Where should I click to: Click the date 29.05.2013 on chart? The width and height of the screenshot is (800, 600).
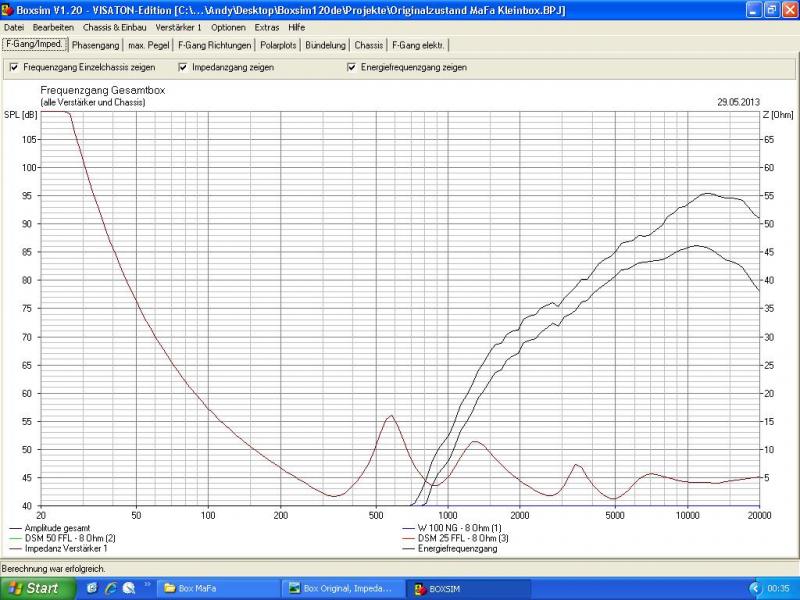(x=738, y=102)
